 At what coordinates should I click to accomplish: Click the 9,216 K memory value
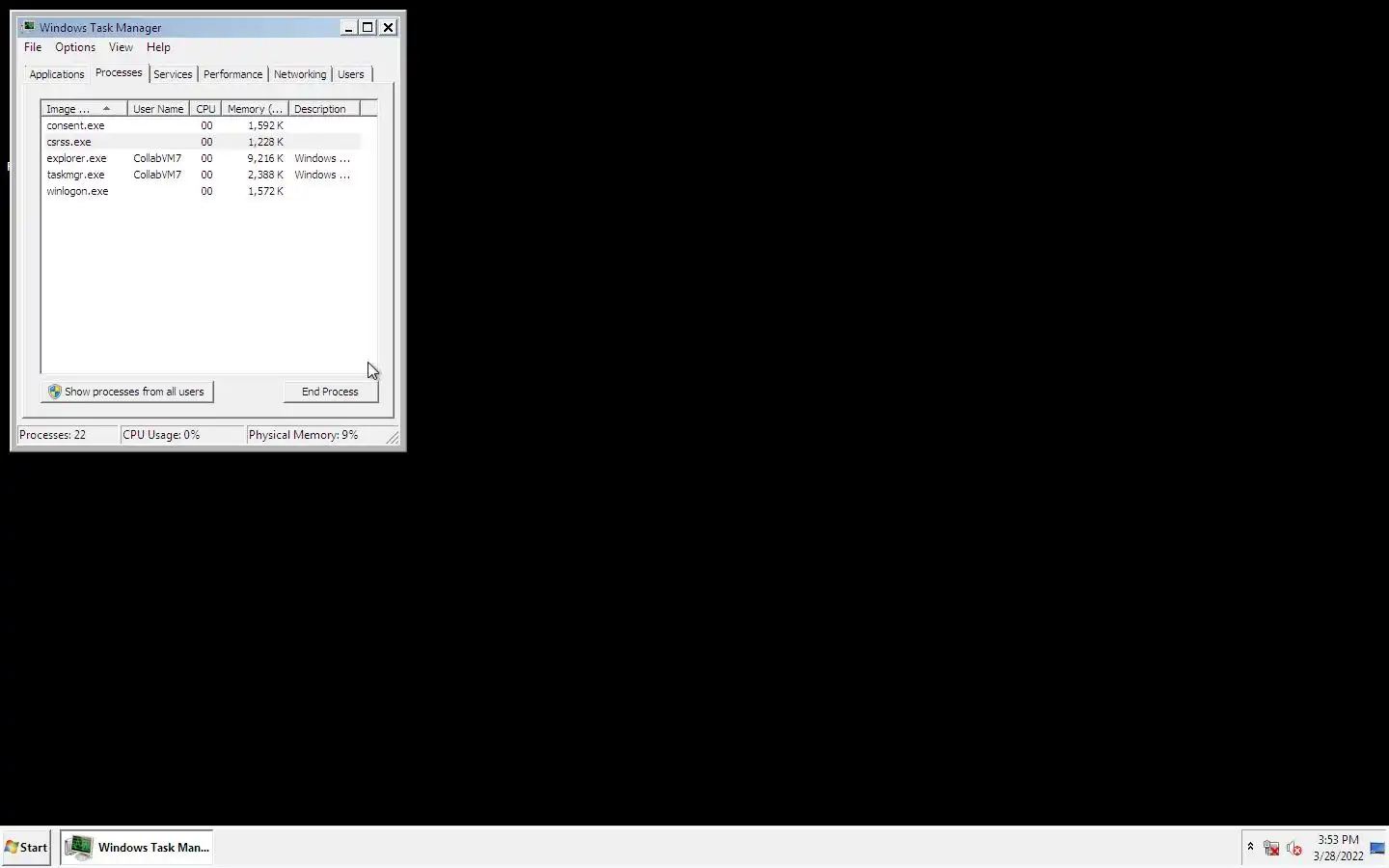pos(265,158)
